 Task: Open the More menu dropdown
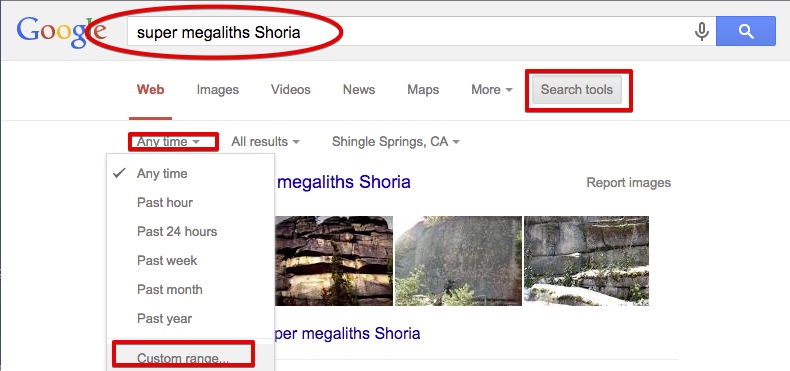coord(492,90)
